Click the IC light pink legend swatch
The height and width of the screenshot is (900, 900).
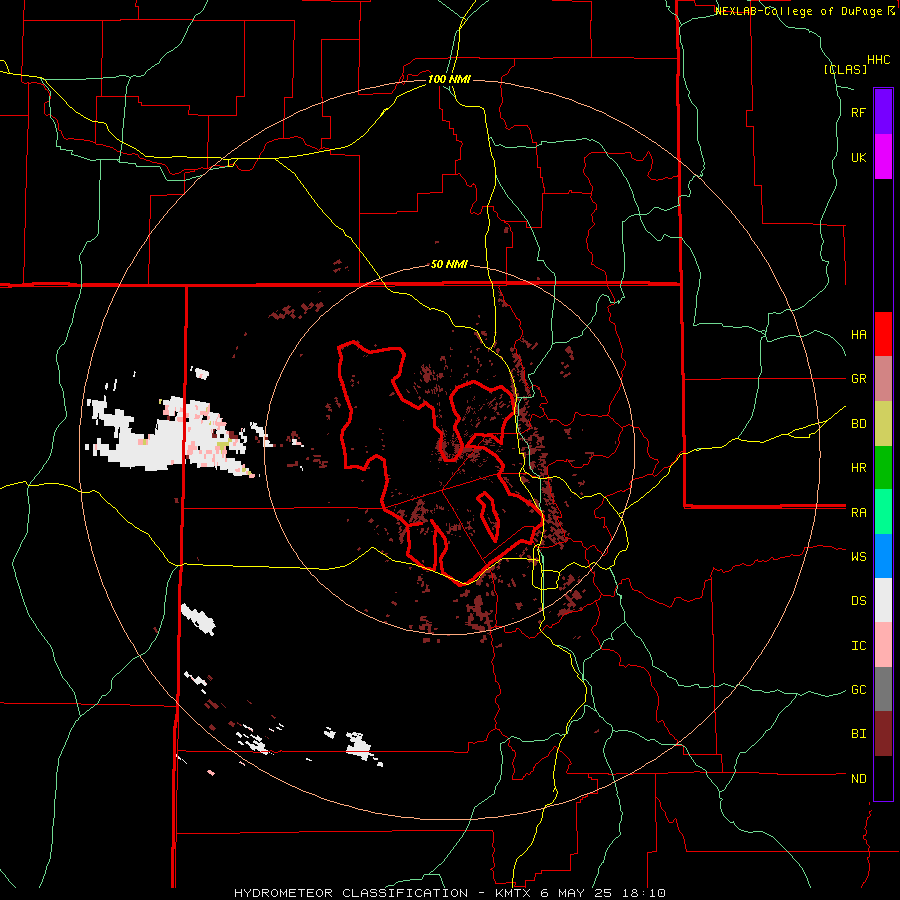[x=883, y=645]
